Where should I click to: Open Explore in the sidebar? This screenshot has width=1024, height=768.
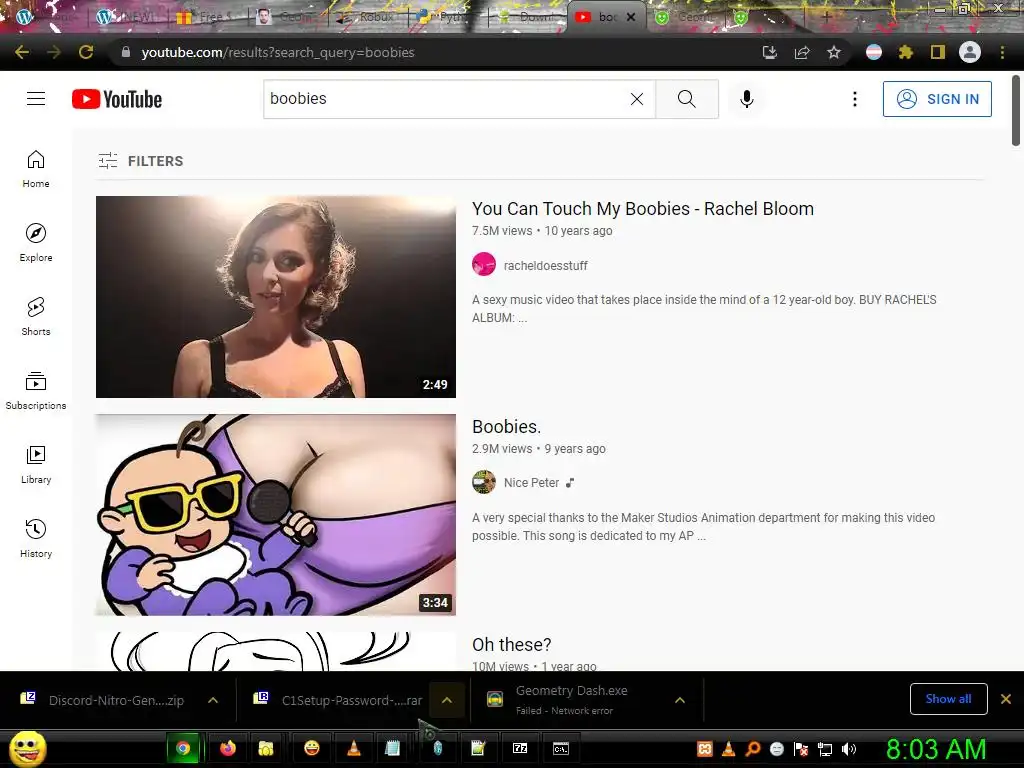click(x=36, y=242)
